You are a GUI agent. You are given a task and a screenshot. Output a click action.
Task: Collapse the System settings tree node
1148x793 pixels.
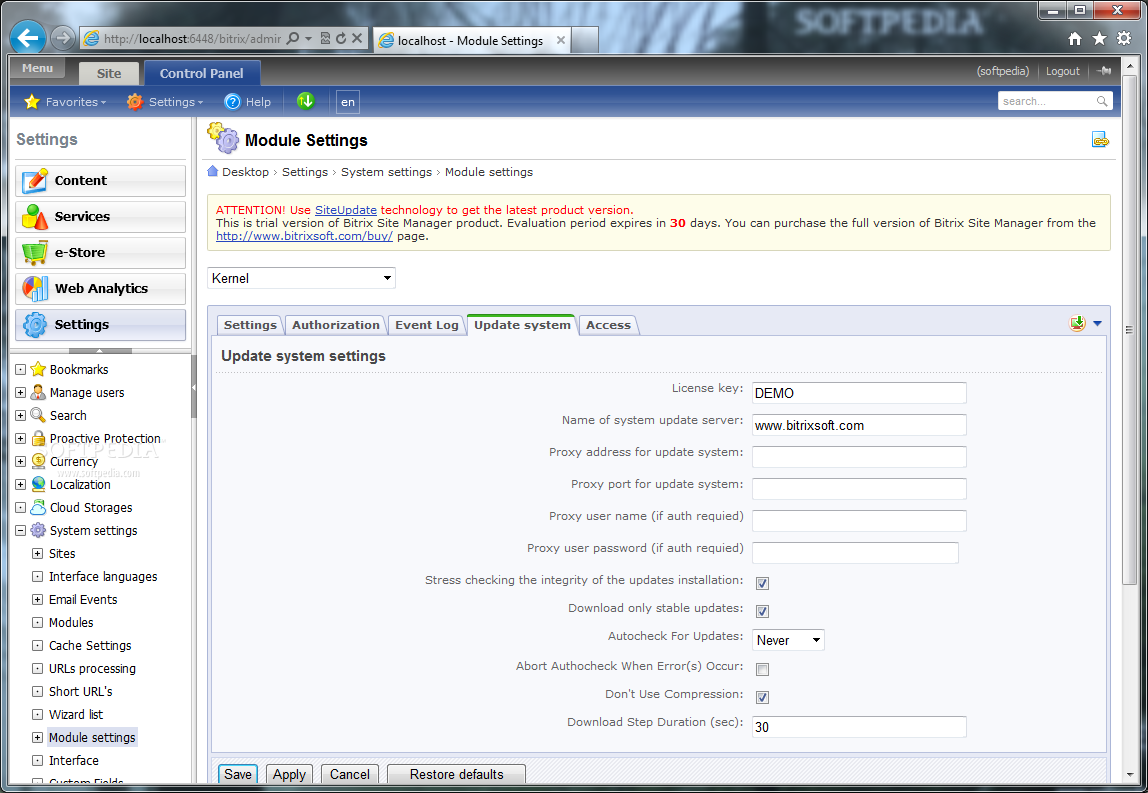point(20,530)
